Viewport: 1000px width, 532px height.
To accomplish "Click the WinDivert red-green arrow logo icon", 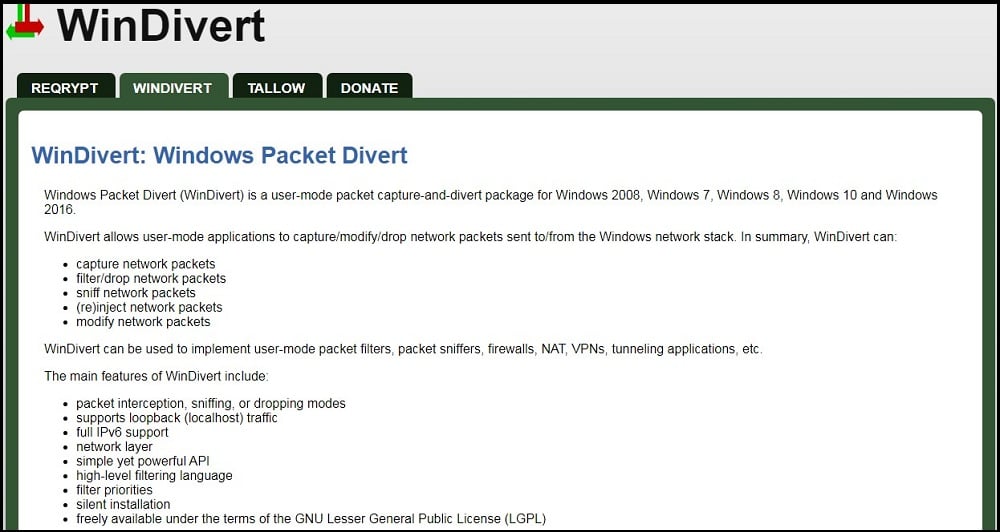I will pos(26,22).
